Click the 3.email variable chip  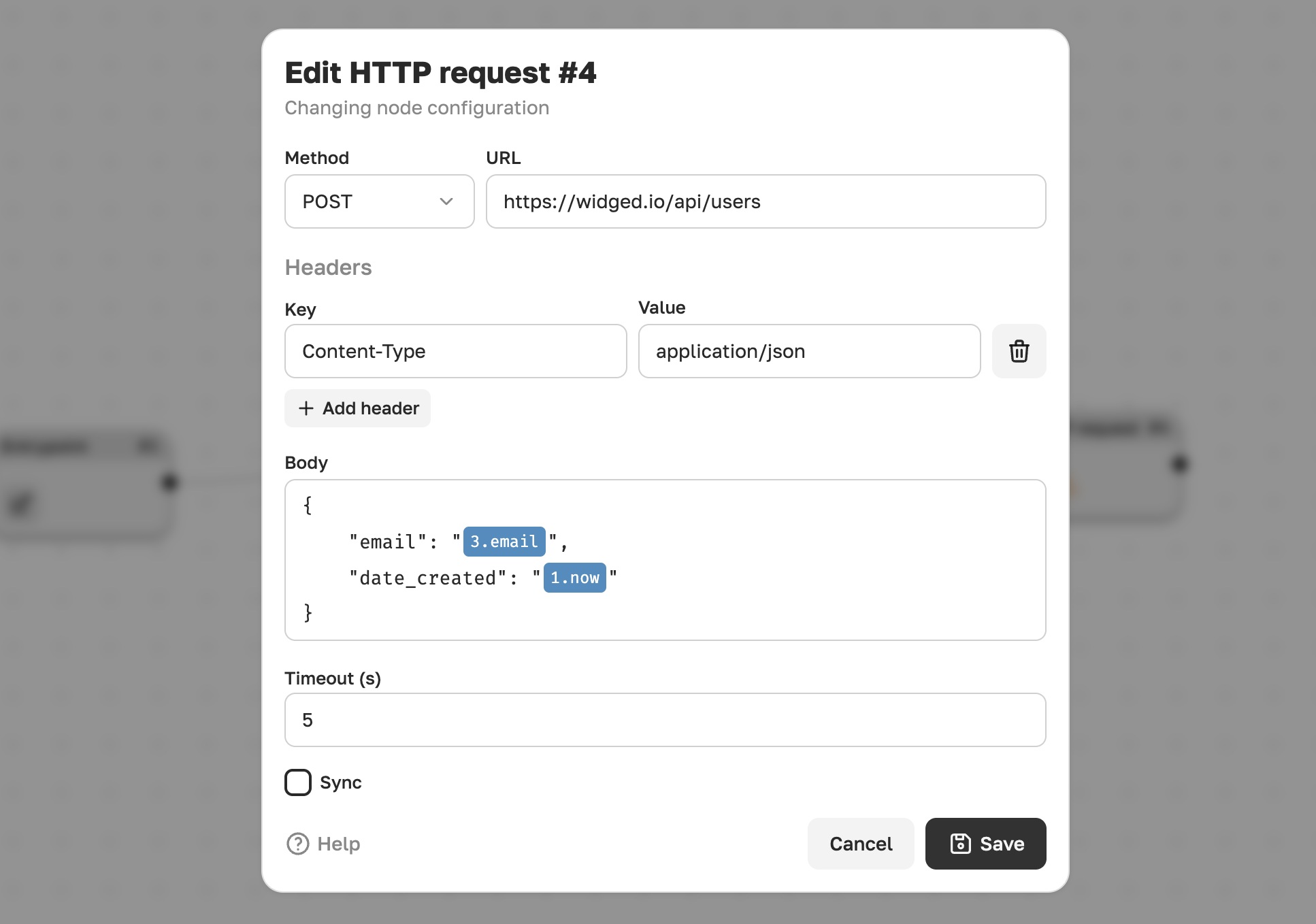504,542
